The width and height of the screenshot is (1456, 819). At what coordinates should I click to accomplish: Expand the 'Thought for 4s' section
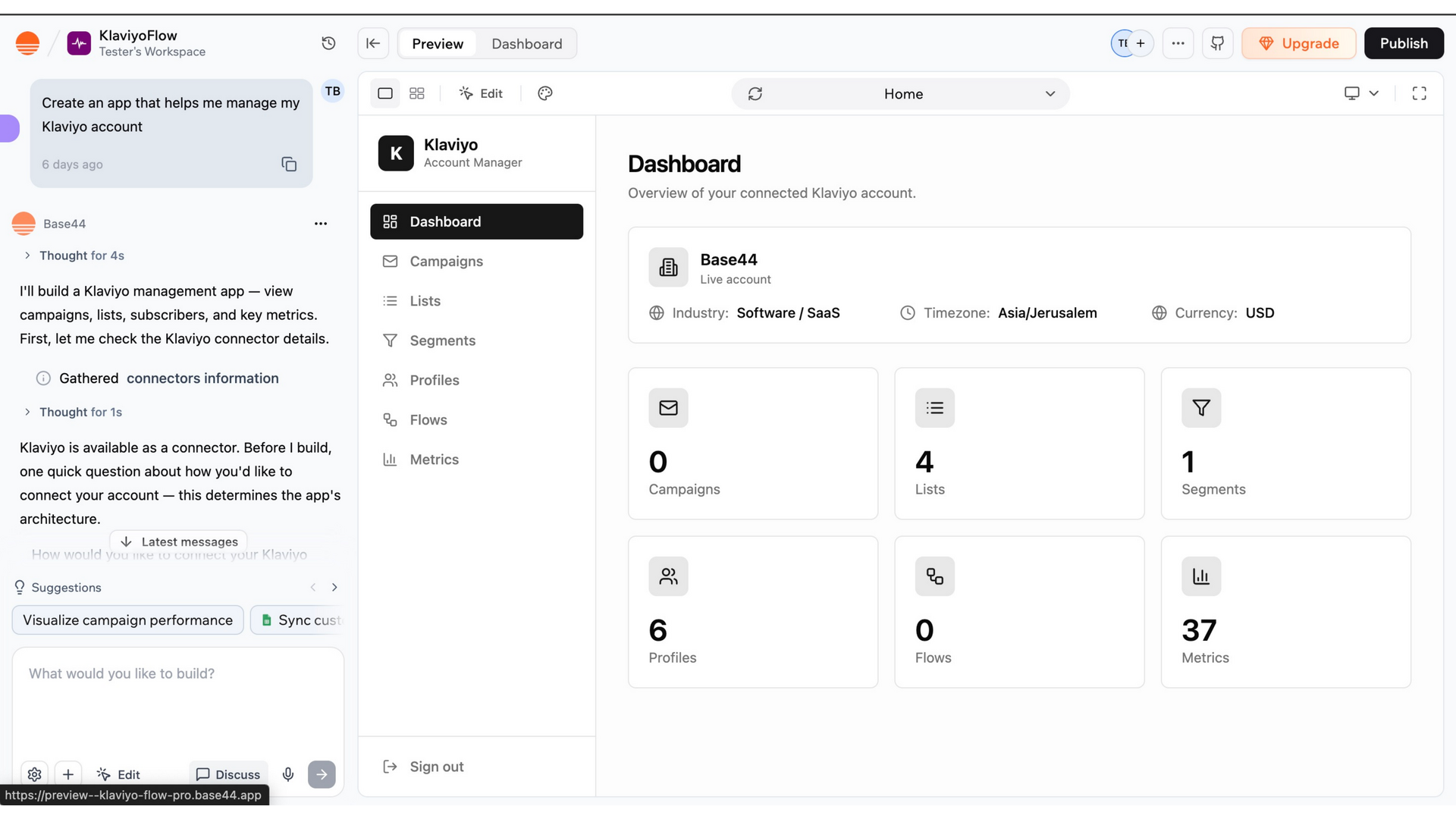74,256
